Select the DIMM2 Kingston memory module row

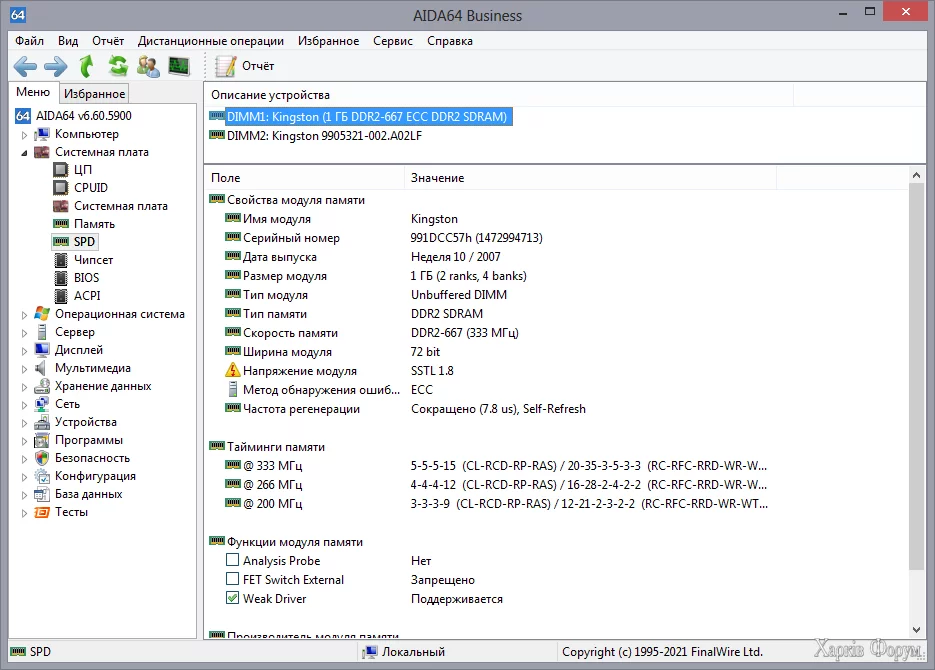(x=324, y=135)
